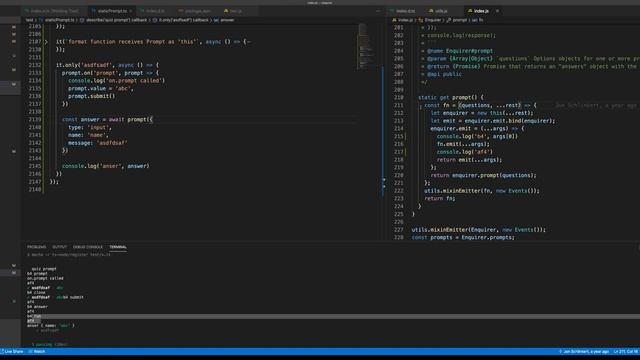
Task: Click 'on.prompt called' line in terminal output
Action: point(45,278)
